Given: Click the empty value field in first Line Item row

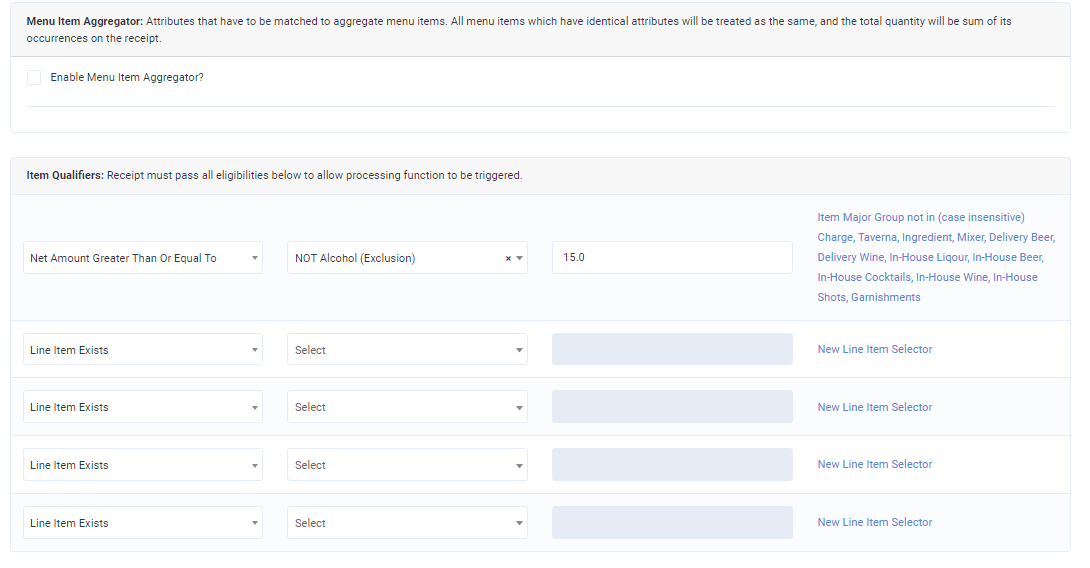Looking at the screenshot, I should point(671,350).
